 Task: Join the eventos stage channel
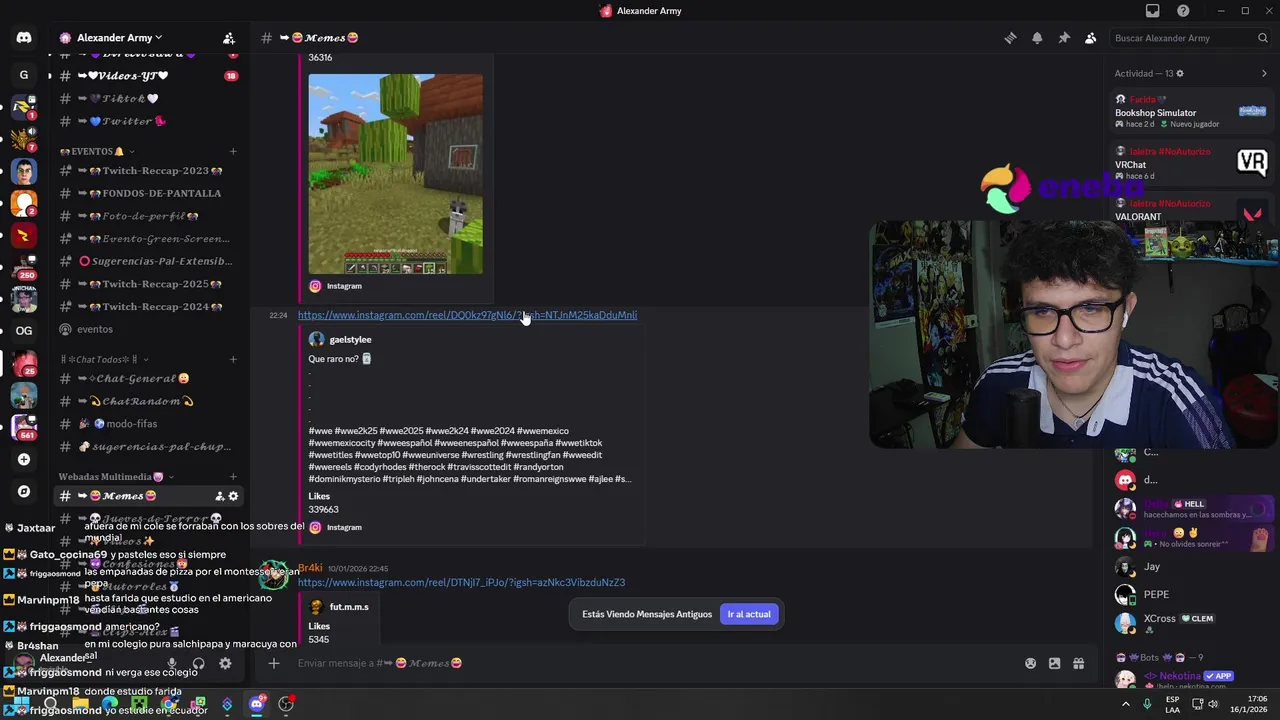tap(147, 329)
